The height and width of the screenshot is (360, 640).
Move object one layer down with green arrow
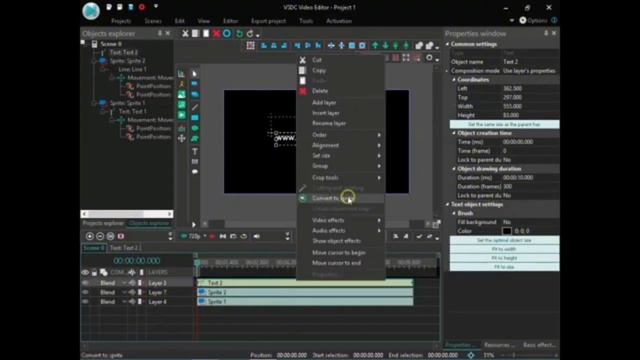tap(385, 46)
